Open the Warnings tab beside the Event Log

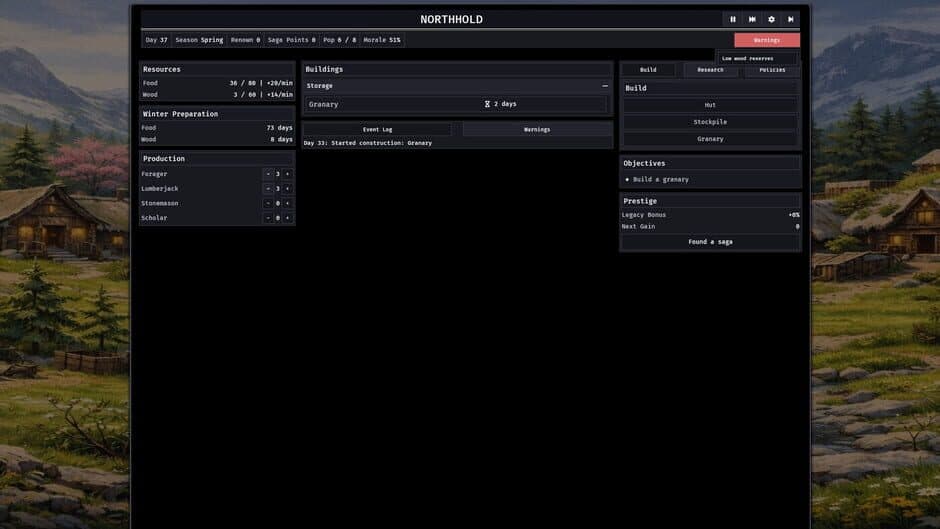pyautogui.click(x=537, y=130)
